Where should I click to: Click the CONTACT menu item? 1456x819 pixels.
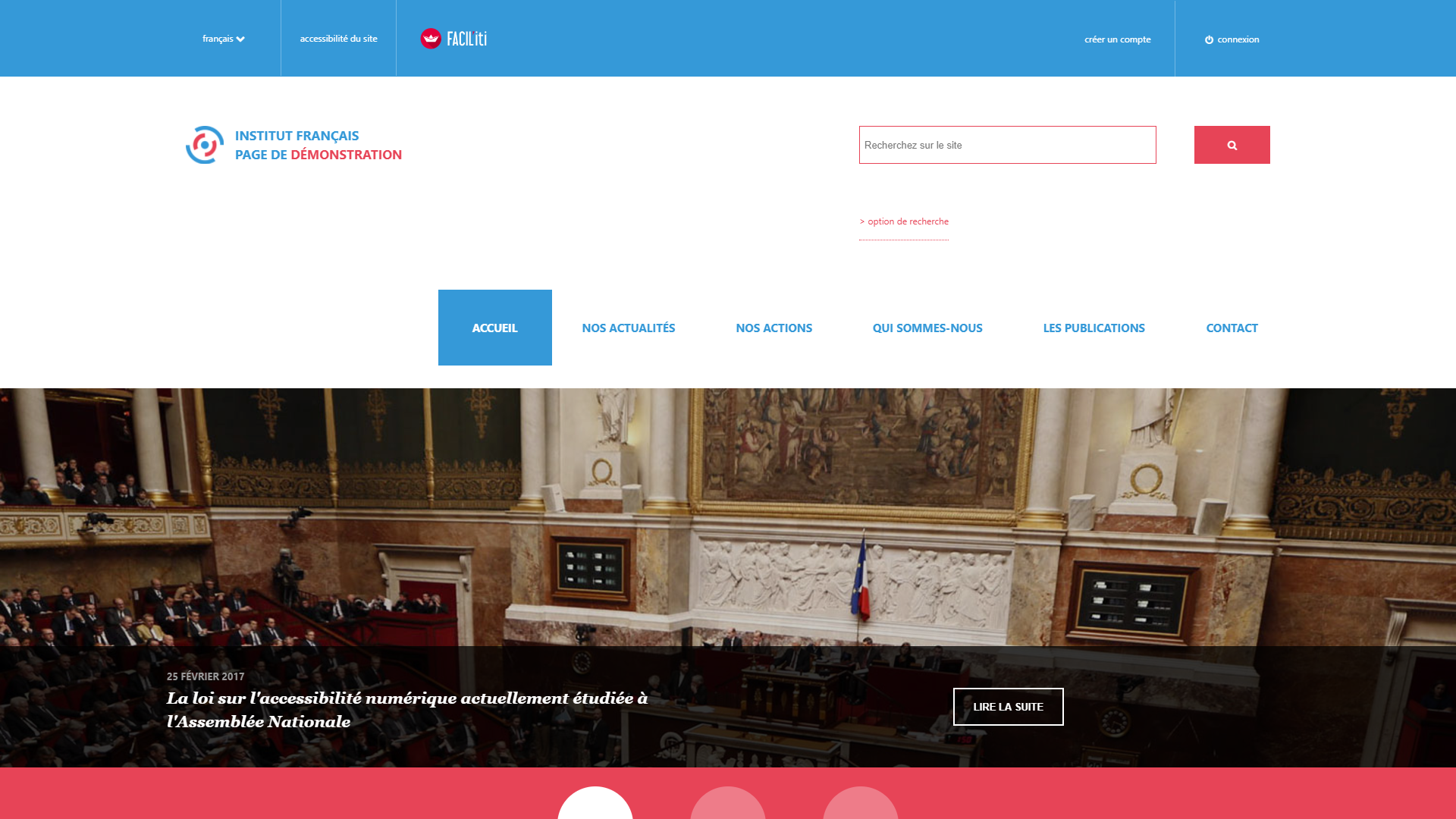tap(1232, 327)
